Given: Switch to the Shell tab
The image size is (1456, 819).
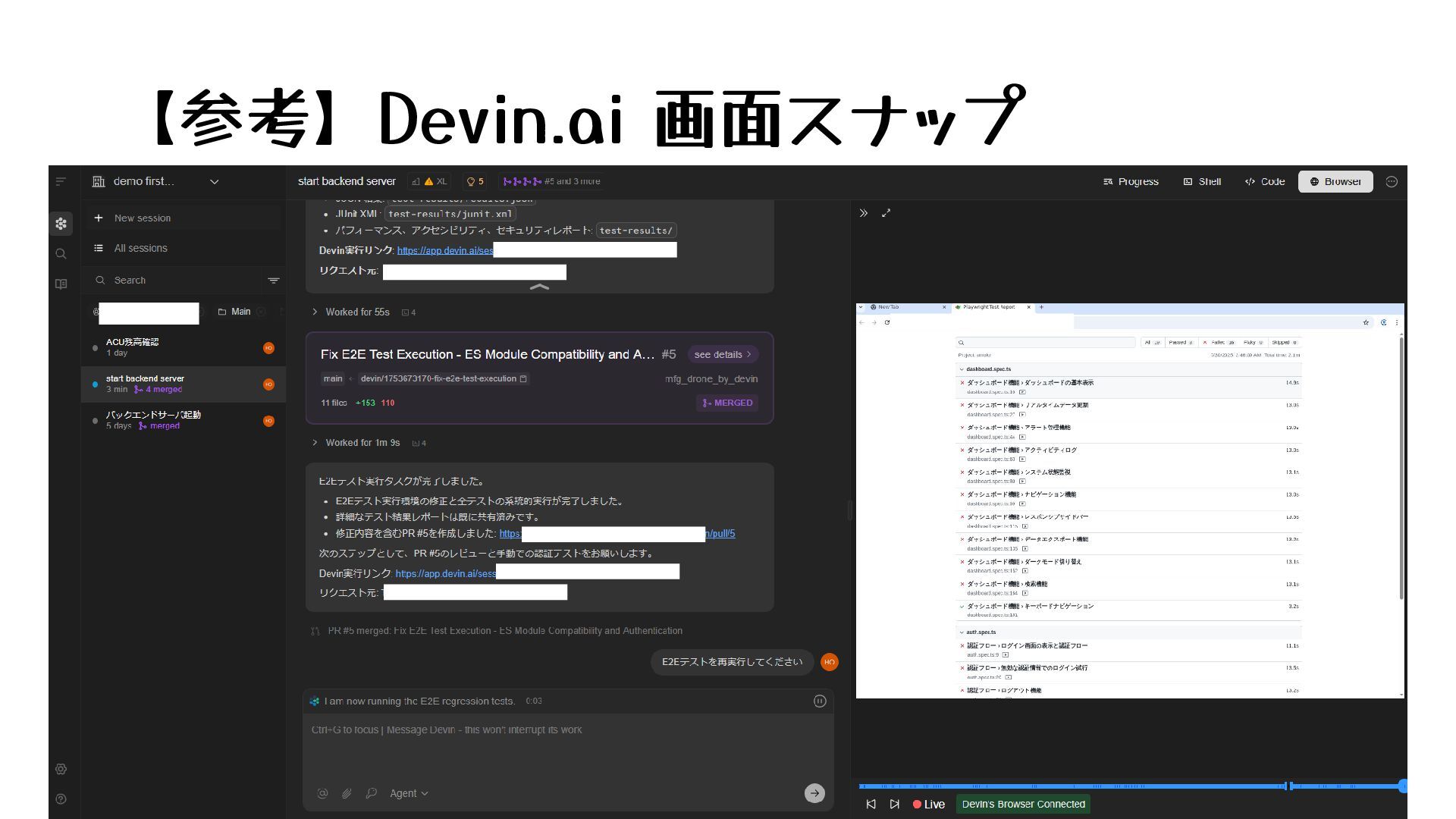Looking at the screenshot, I should [x=1202, y=181].
